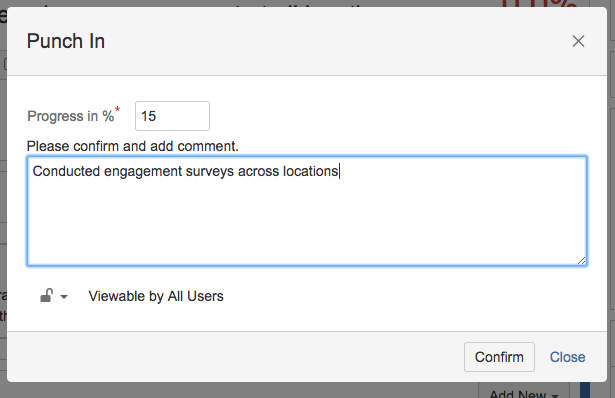Viewport: 615px width, 398px height.
Task: Close the Punch In dialog with X icon
Action: [578, 41]
